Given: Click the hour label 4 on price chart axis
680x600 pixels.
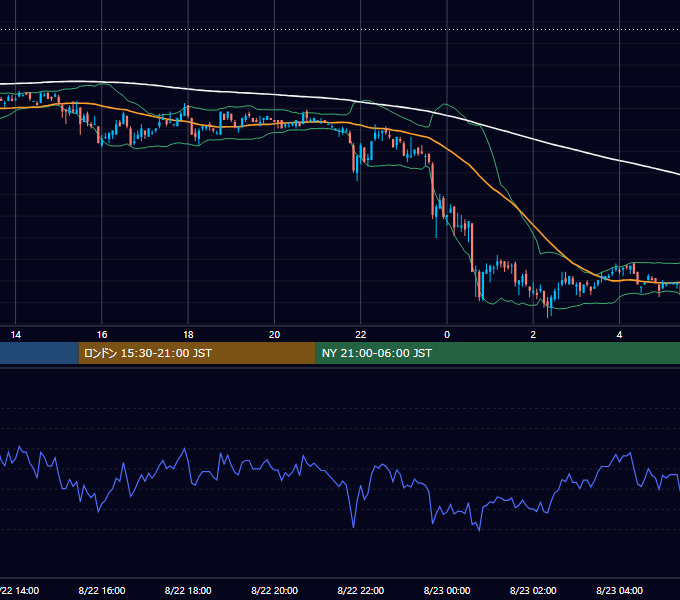Looking at the screenshot, I should pyautogui.click(x=619, y=335).
